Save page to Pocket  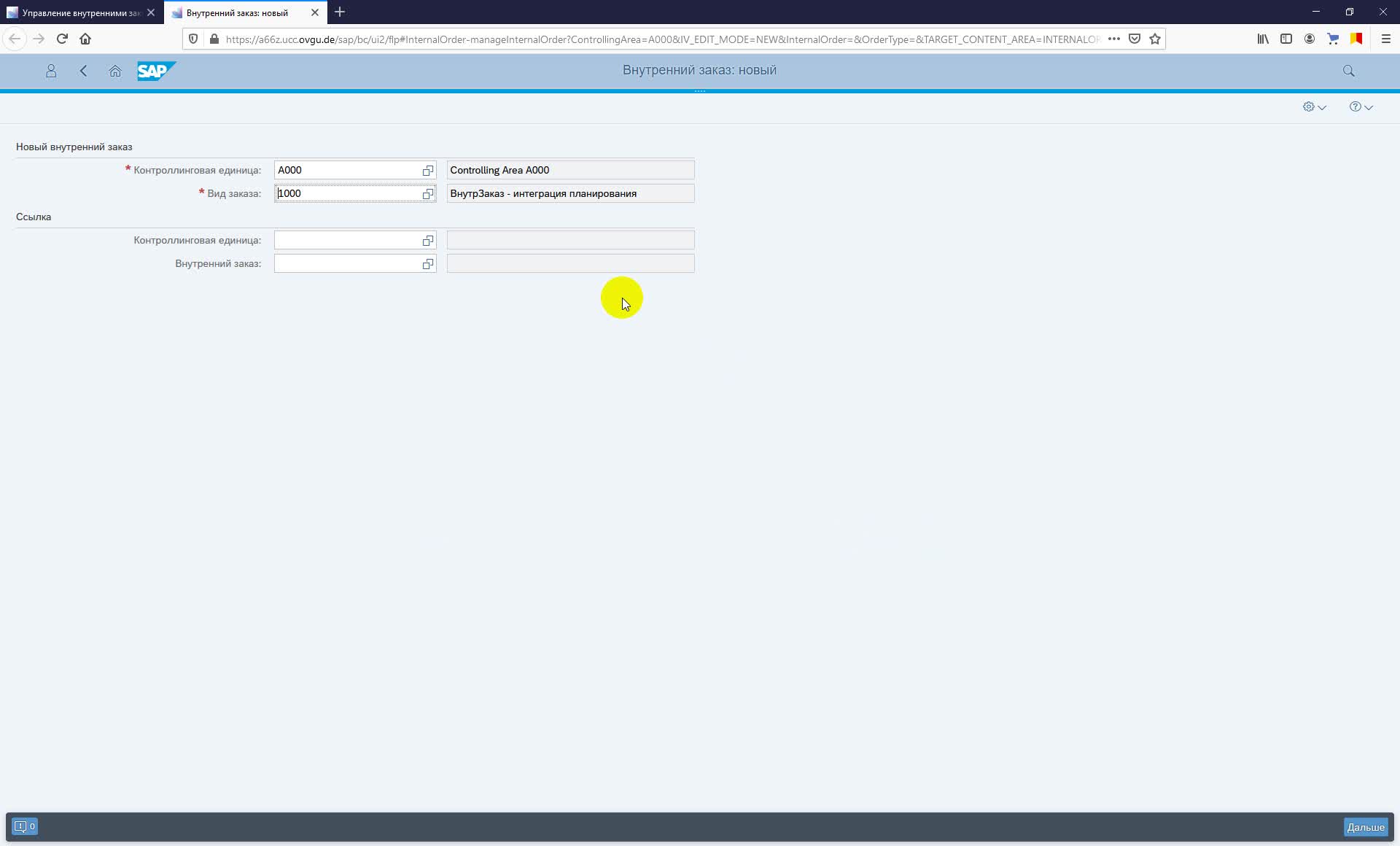click(1135, 39)
